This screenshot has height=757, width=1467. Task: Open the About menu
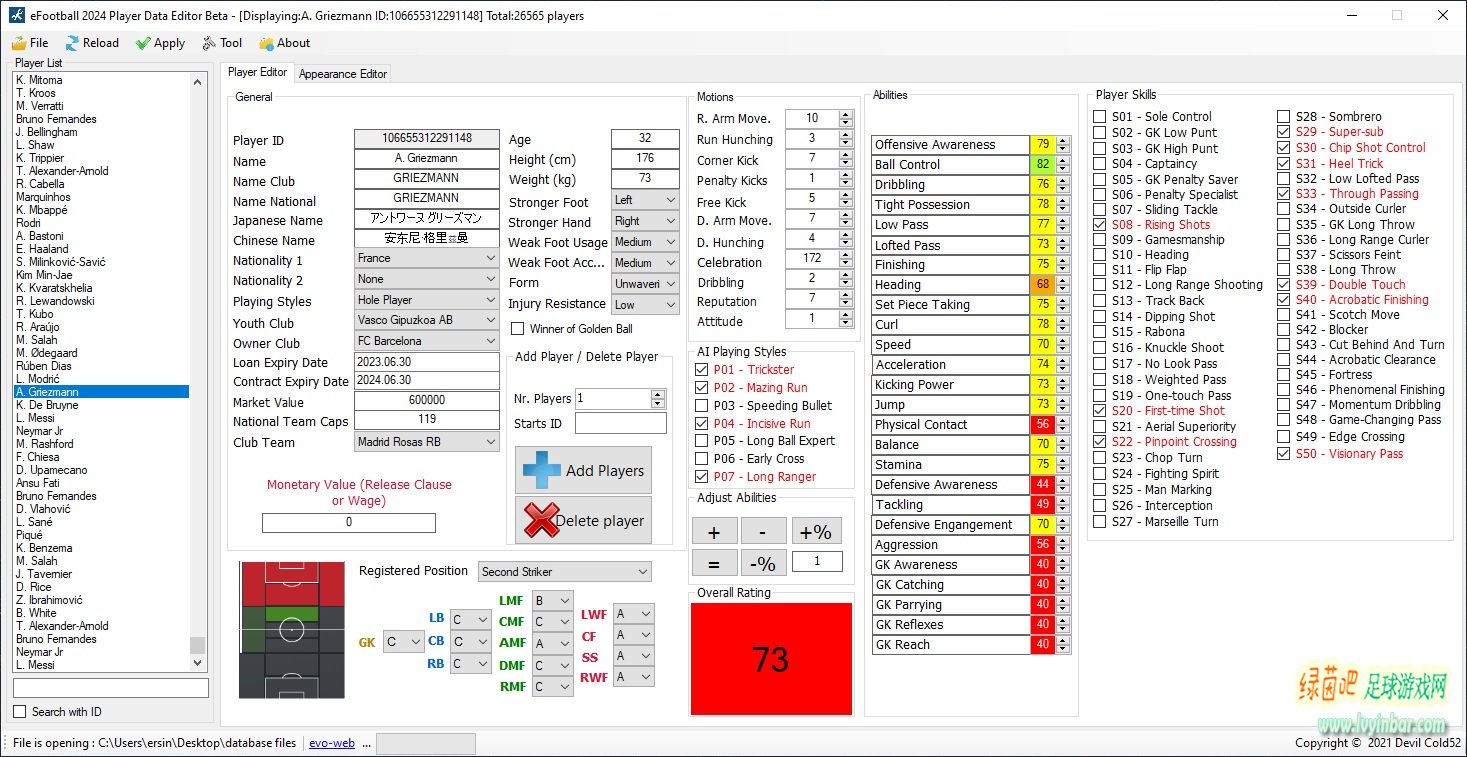(x=285, y=43)
